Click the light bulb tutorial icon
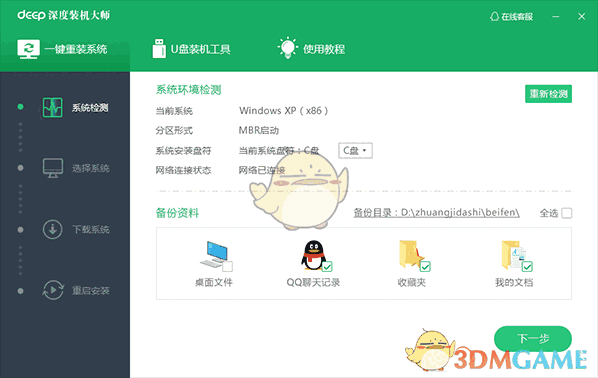The image size is (598, 378). pos(288,48)
